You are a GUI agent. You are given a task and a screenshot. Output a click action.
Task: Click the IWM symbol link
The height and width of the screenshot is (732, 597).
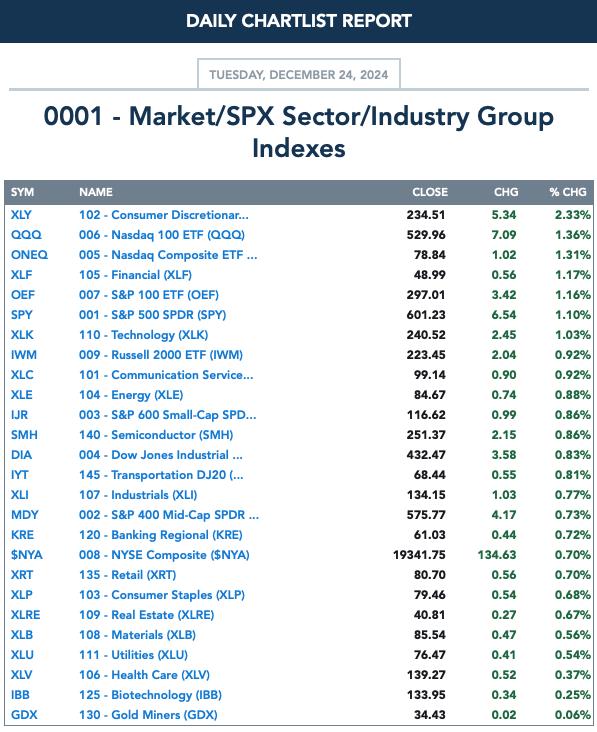24,355
